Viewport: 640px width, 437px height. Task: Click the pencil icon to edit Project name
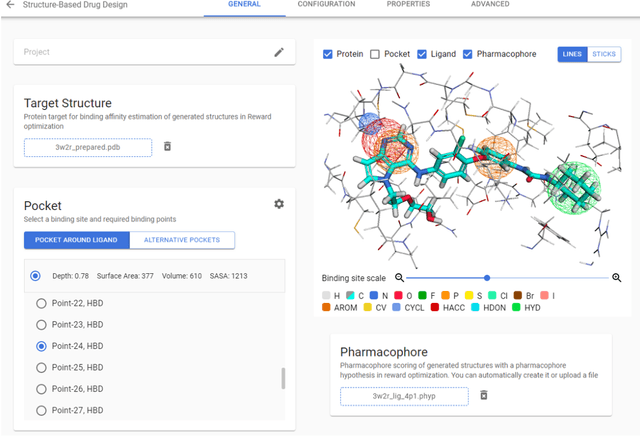click(x=279, y=52)
